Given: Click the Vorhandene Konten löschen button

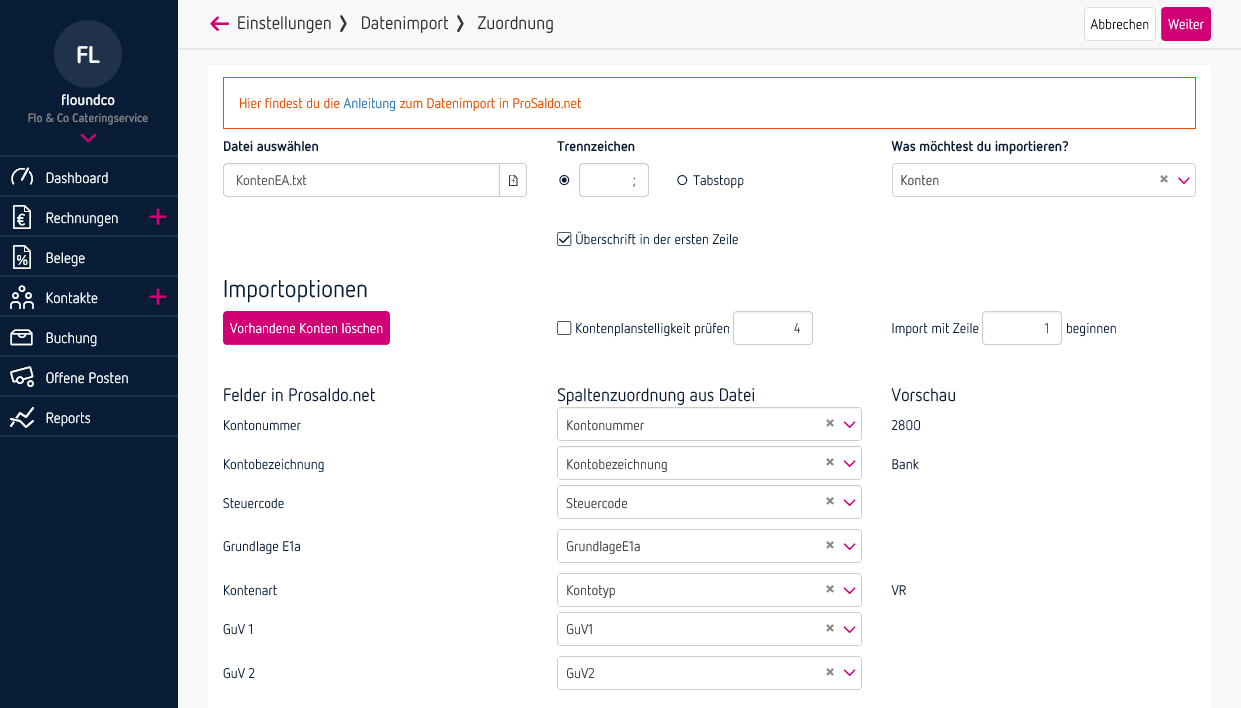Looking at the screenshot, I should 306,327.
